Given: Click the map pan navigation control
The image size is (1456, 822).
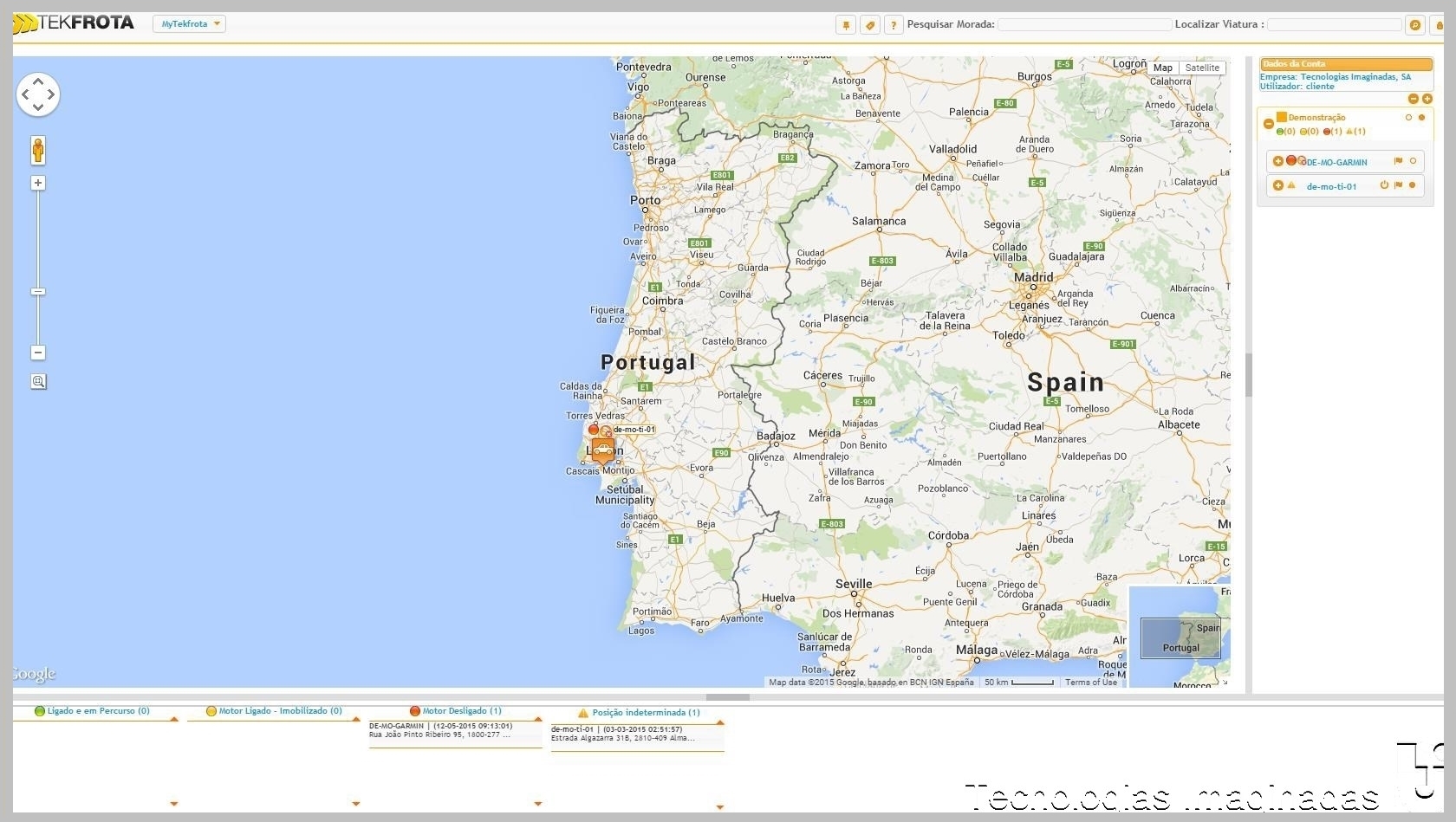Looking at the screenshot, I should [x=38, y=94].
